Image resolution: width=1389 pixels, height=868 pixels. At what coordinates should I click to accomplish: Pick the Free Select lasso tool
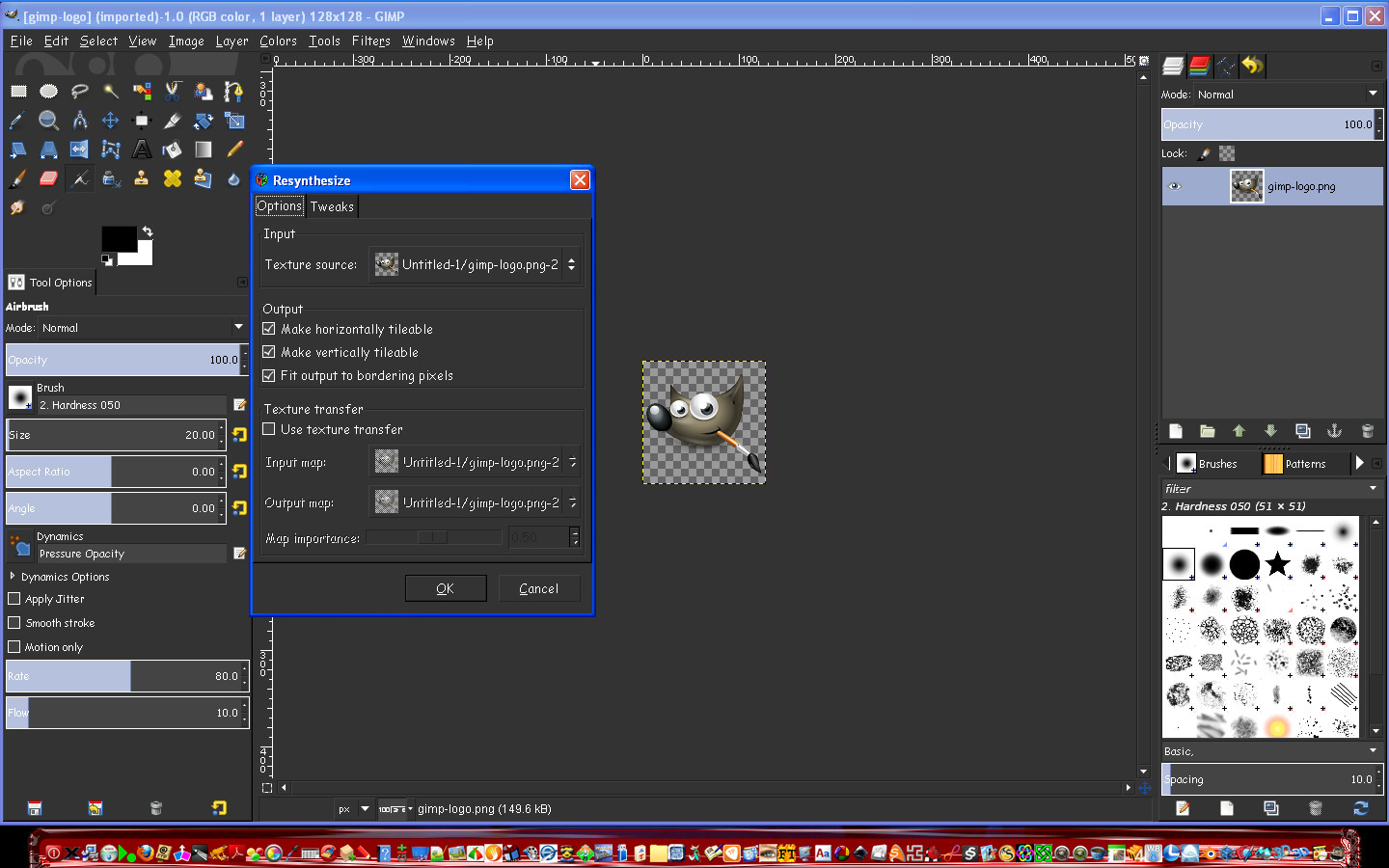click(80, 92)
